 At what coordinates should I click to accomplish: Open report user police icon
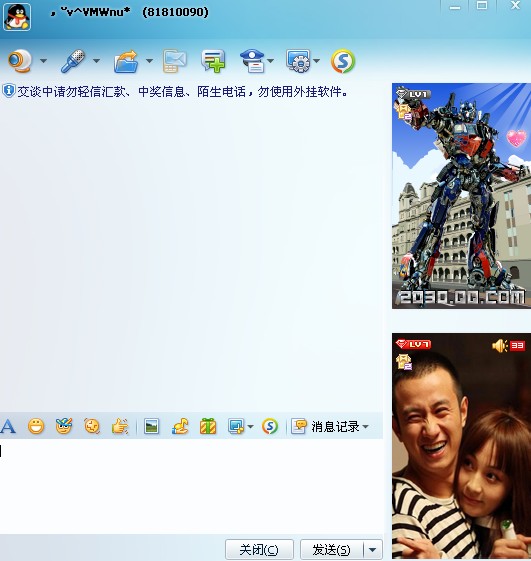coord(253,61)
